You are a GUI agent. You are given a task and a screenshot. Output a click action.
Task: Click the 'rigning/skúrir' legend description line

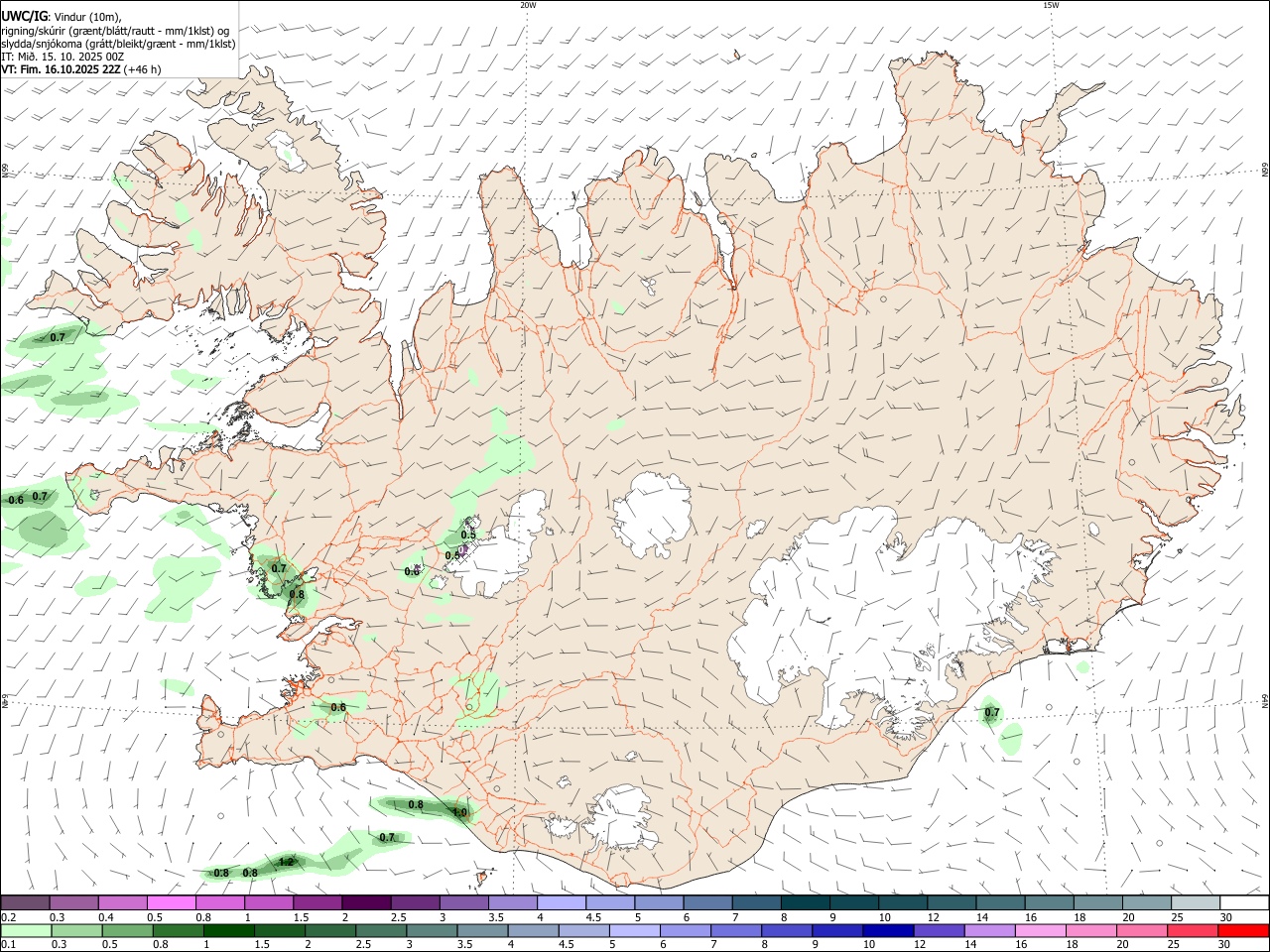pos(115,31)
